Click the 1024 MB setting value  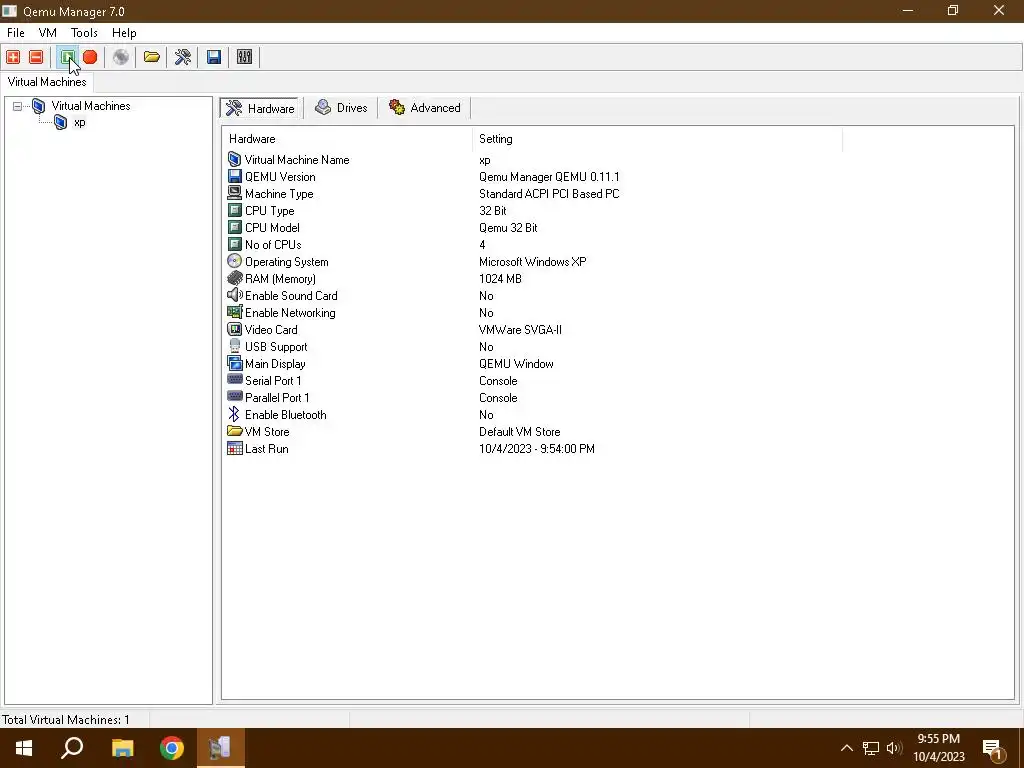point(500,279)
